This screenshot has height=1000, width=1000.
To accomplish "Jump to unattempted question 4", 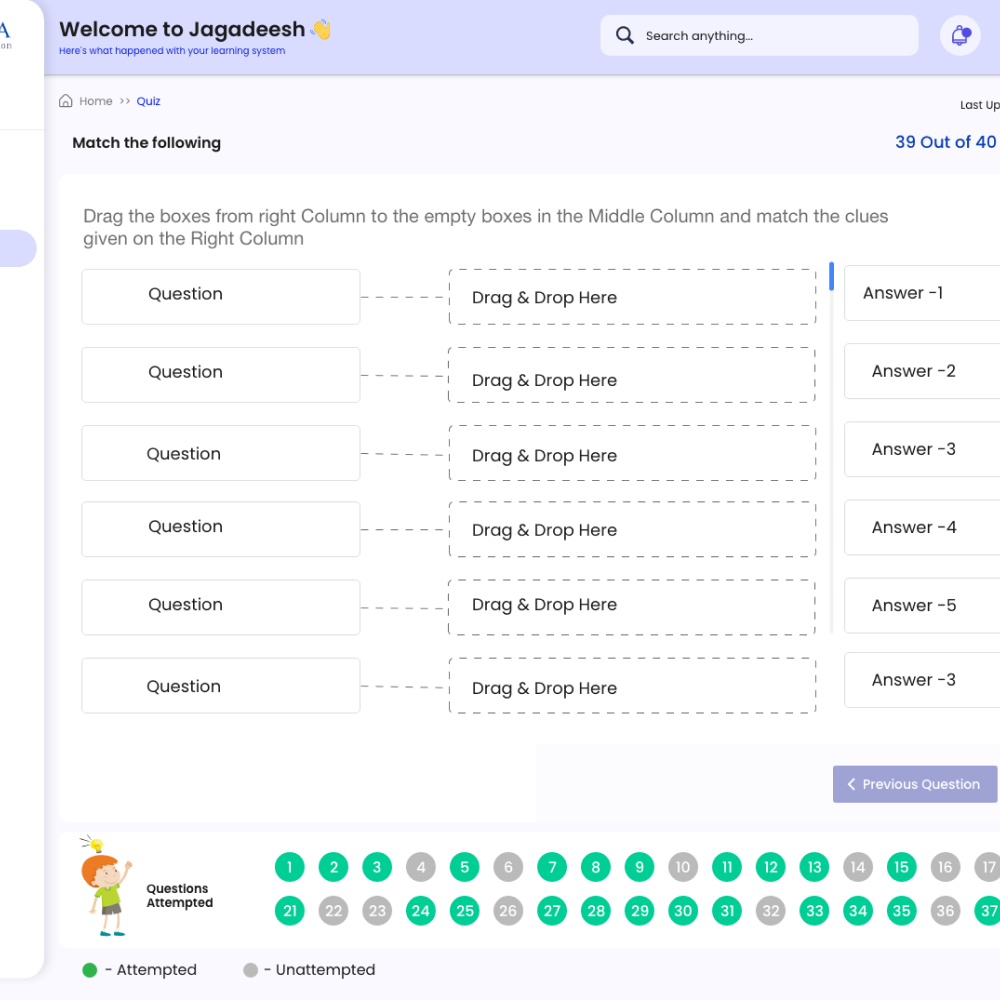I will coord(421,867).
